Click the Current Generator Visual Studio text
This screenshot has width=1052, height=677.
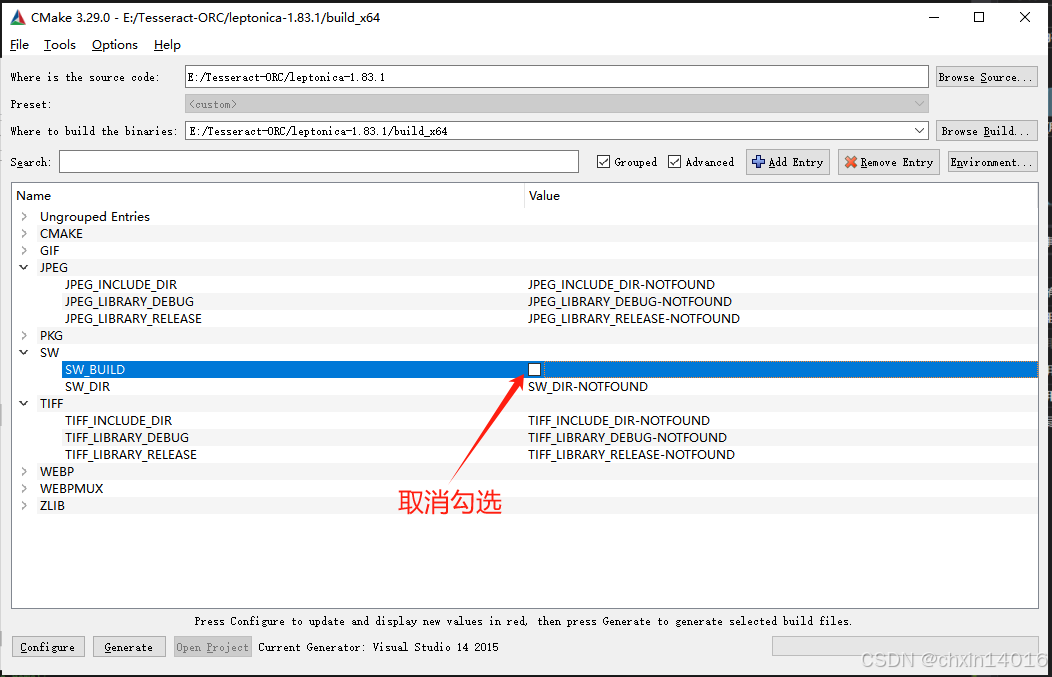click(378, 647)
